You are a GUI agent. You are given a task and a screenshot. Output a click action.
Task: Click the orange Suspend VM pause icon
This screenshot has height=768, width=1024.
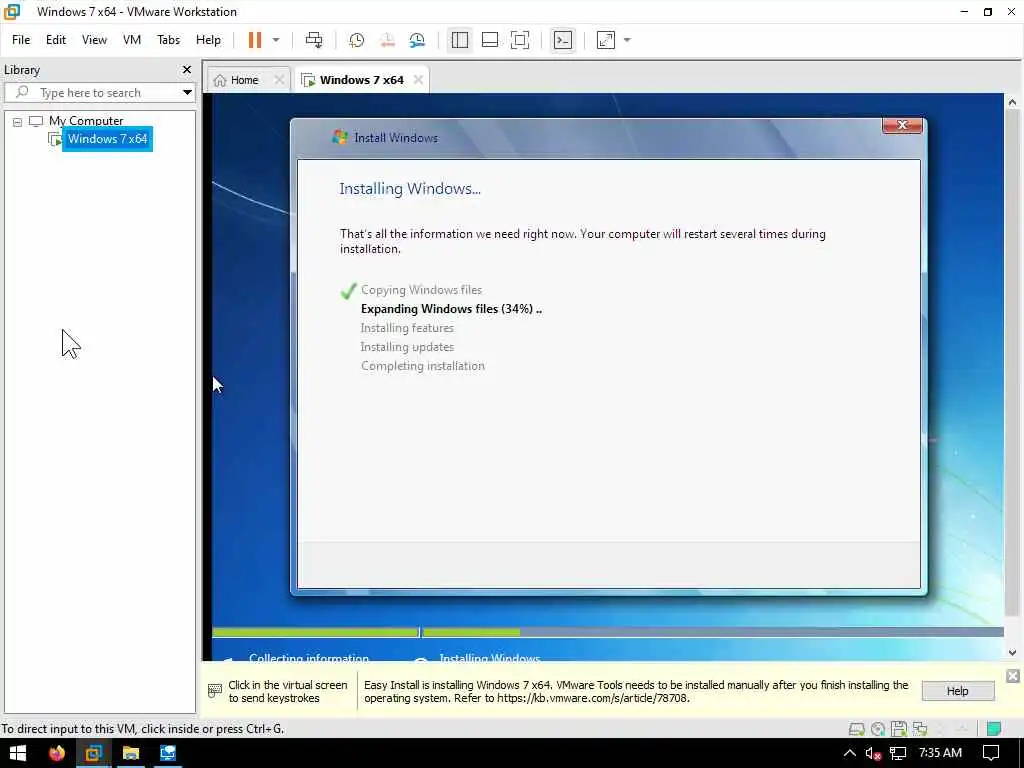pos(255,40)
